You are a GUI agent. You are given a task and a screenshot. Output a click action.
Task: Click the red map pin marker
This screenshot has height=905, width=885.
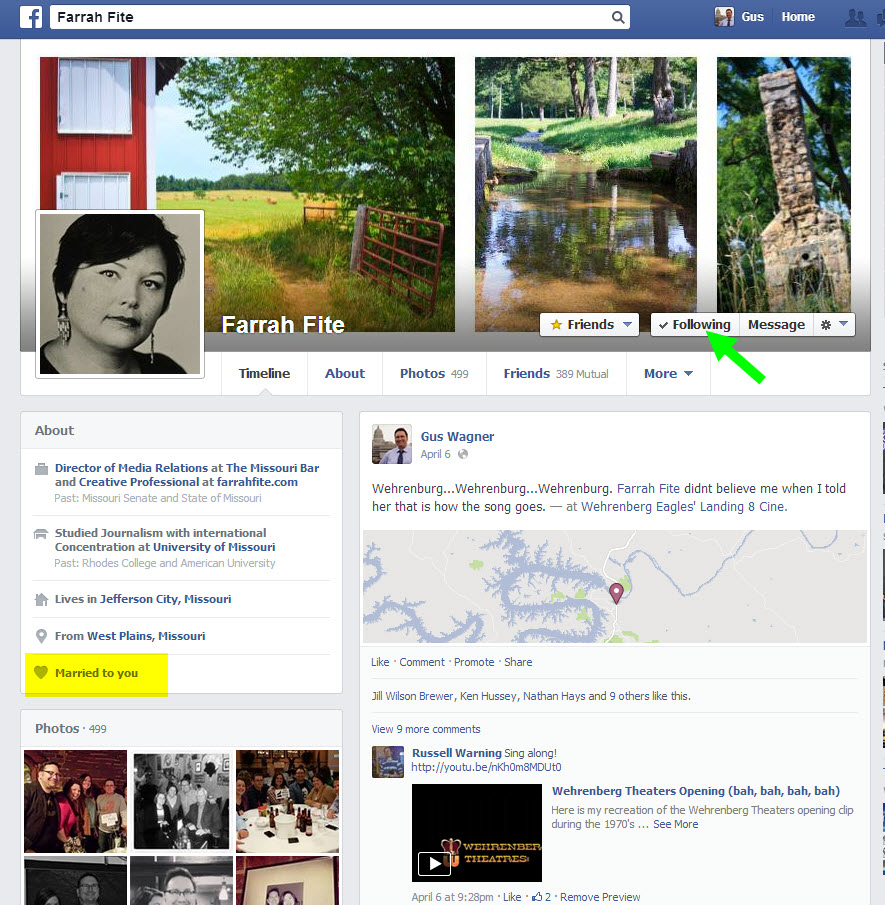point(616,594)
